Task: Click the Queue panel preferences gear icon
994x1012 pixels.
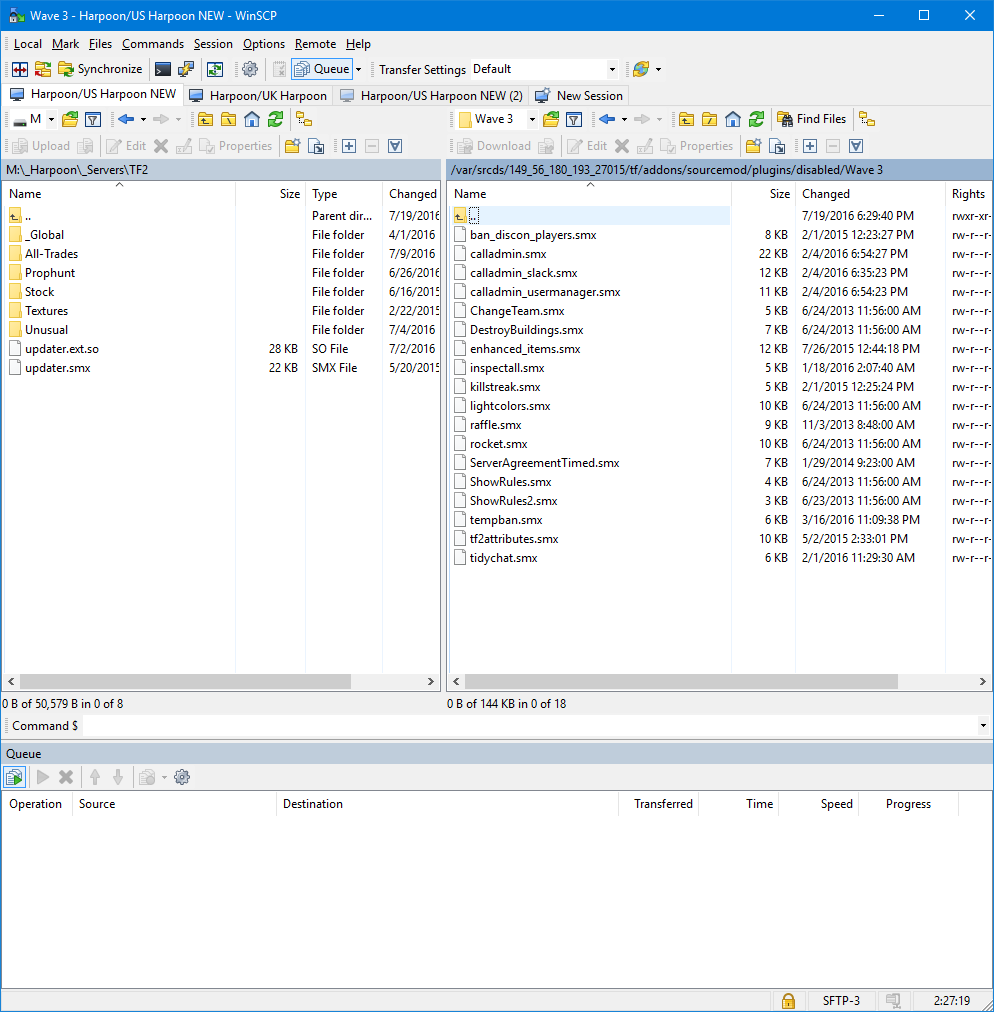Action: pos(182,777)
